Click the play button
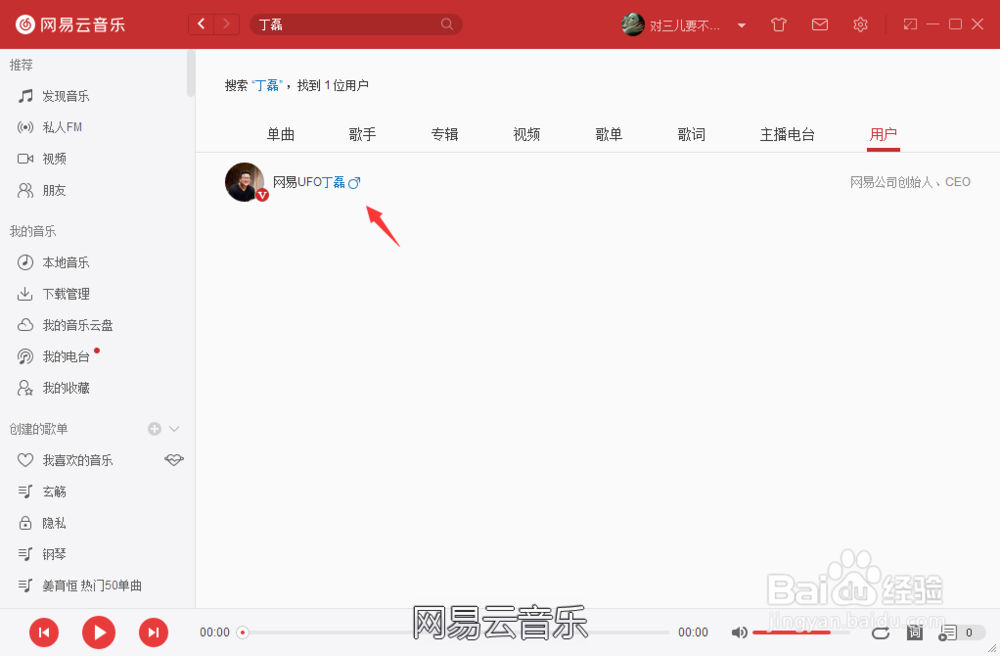This screenshot has width=1000, height=656. (x=99, y=632)
